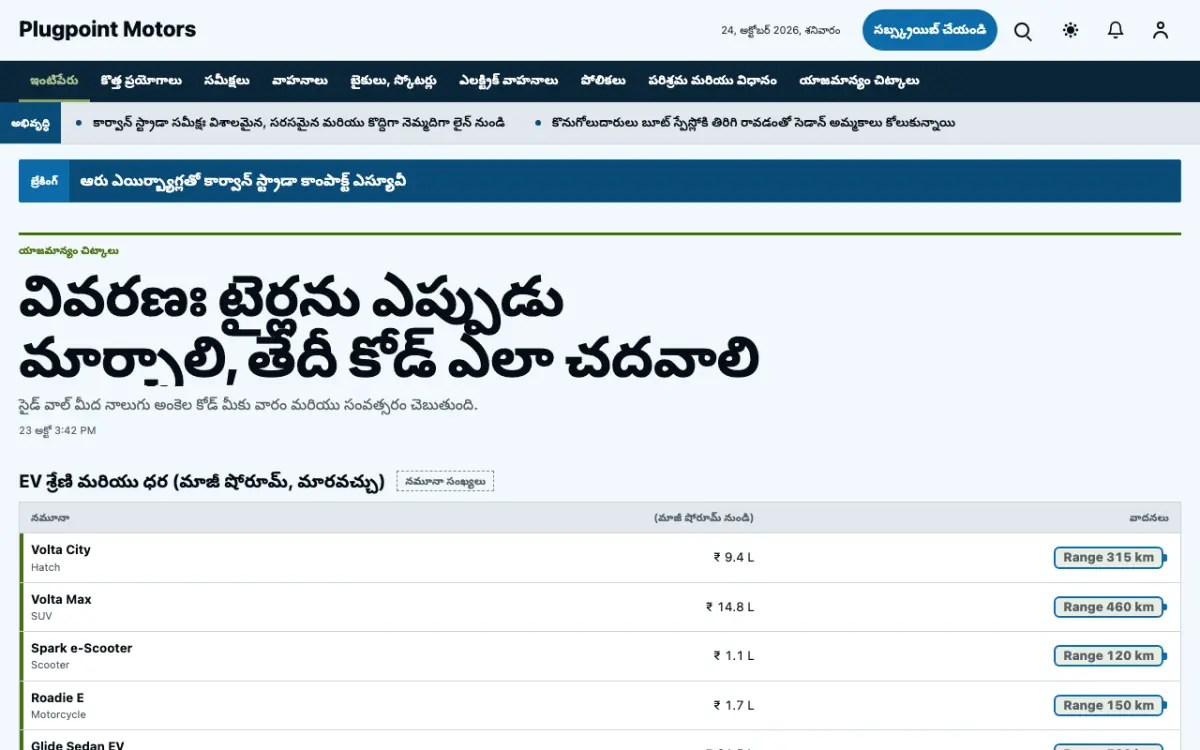Click the Range 120 km battery badge
This screenshot has height=750, width=1200.
point(1109,656)
